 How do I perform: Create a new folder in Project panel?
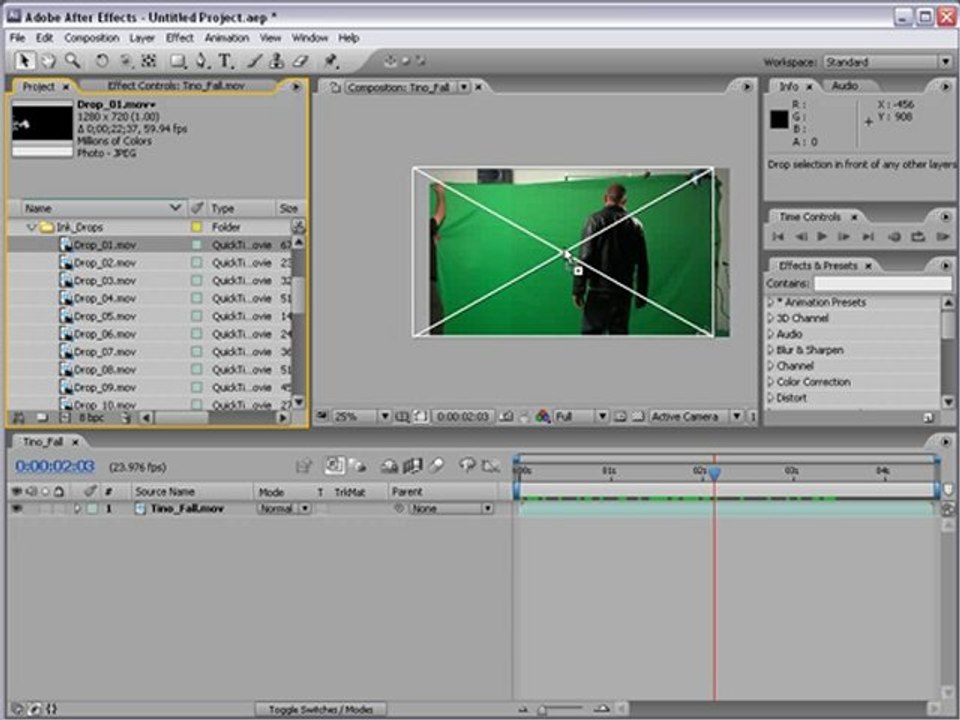tap(42, 418)
